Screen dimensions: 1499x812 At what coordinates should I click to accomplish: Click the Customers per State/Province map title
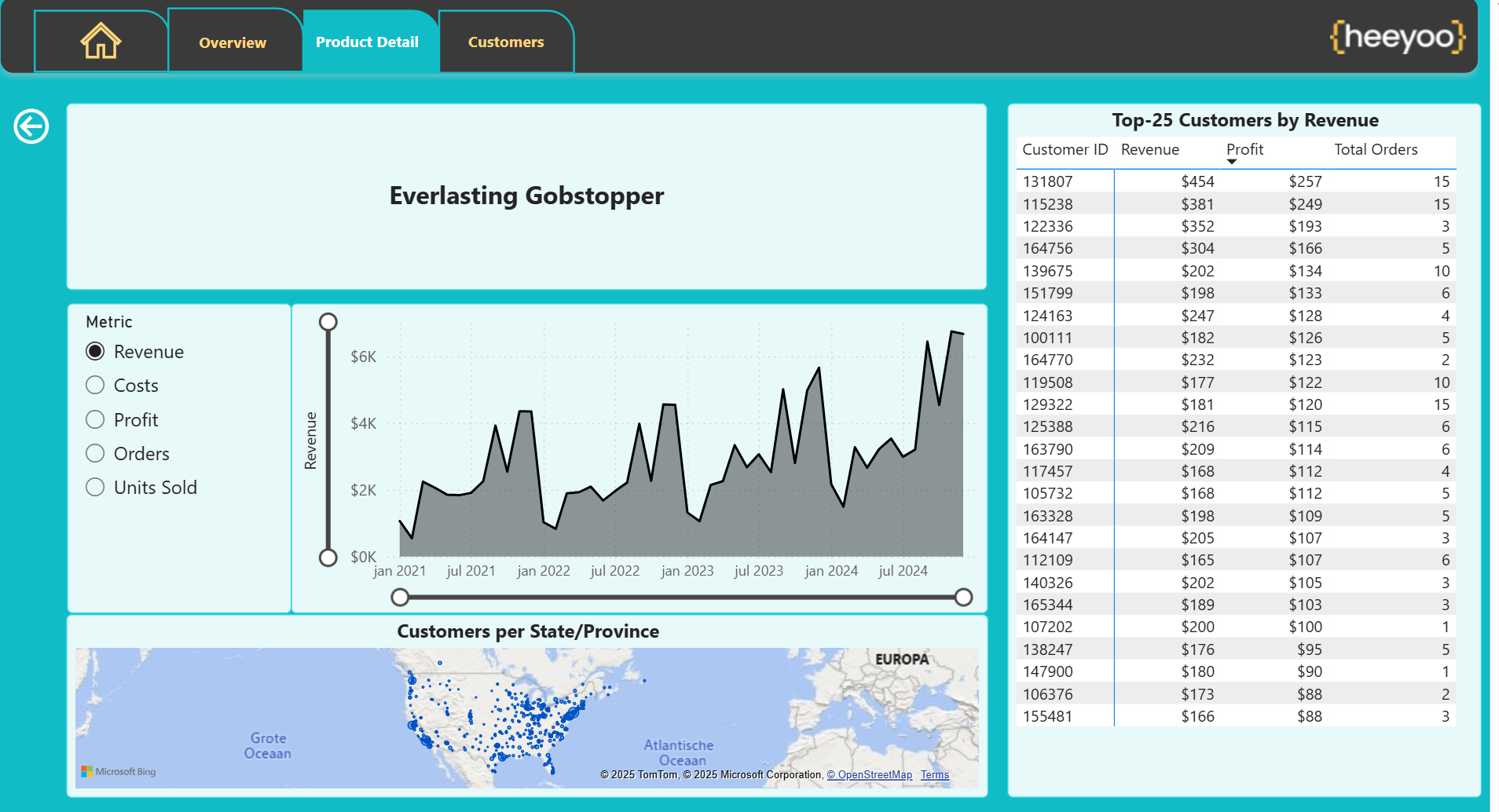(x=528, y=631)
